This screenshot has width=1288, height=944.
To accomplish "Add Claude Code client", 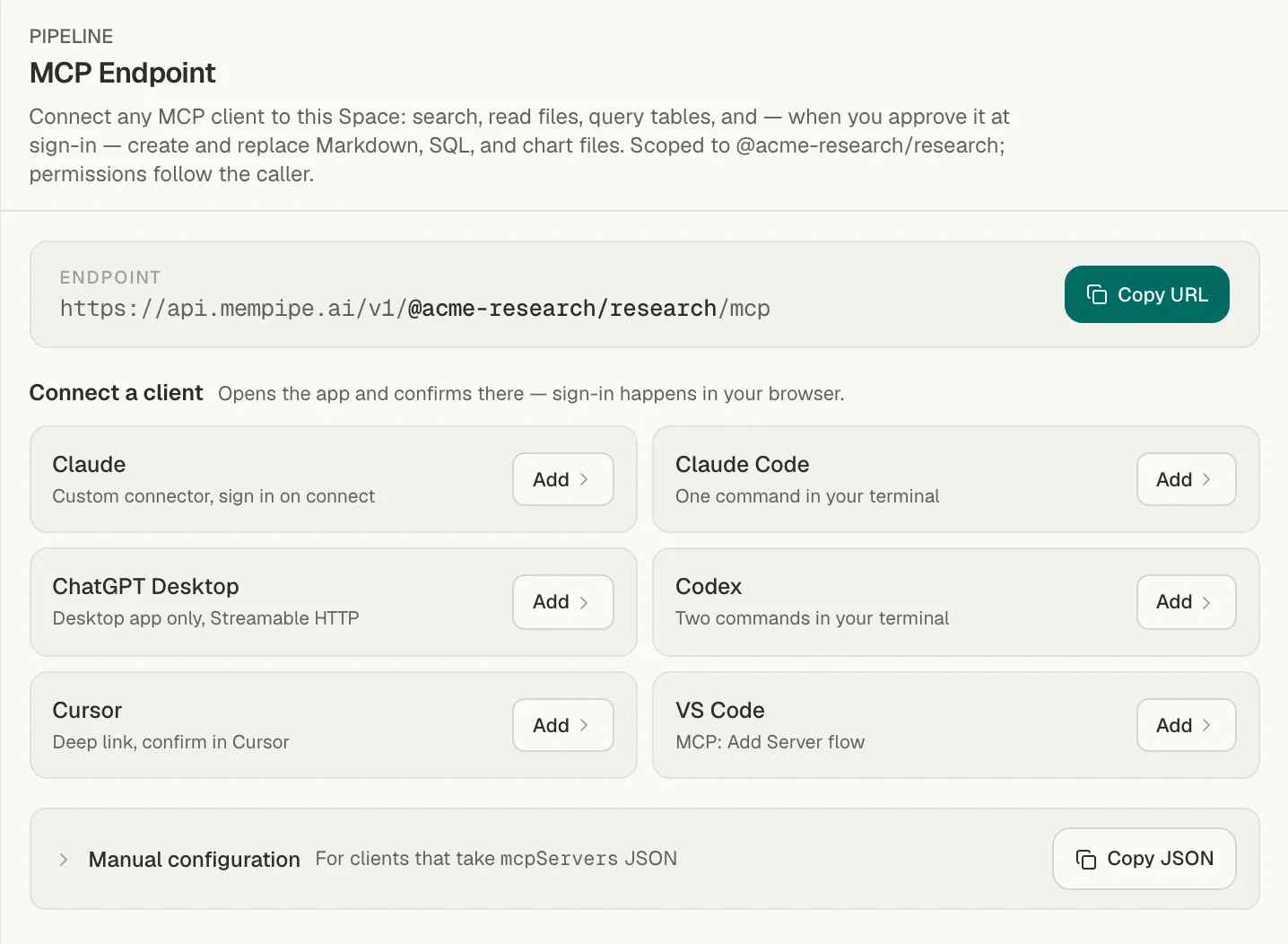I will tap(1186, 479).
